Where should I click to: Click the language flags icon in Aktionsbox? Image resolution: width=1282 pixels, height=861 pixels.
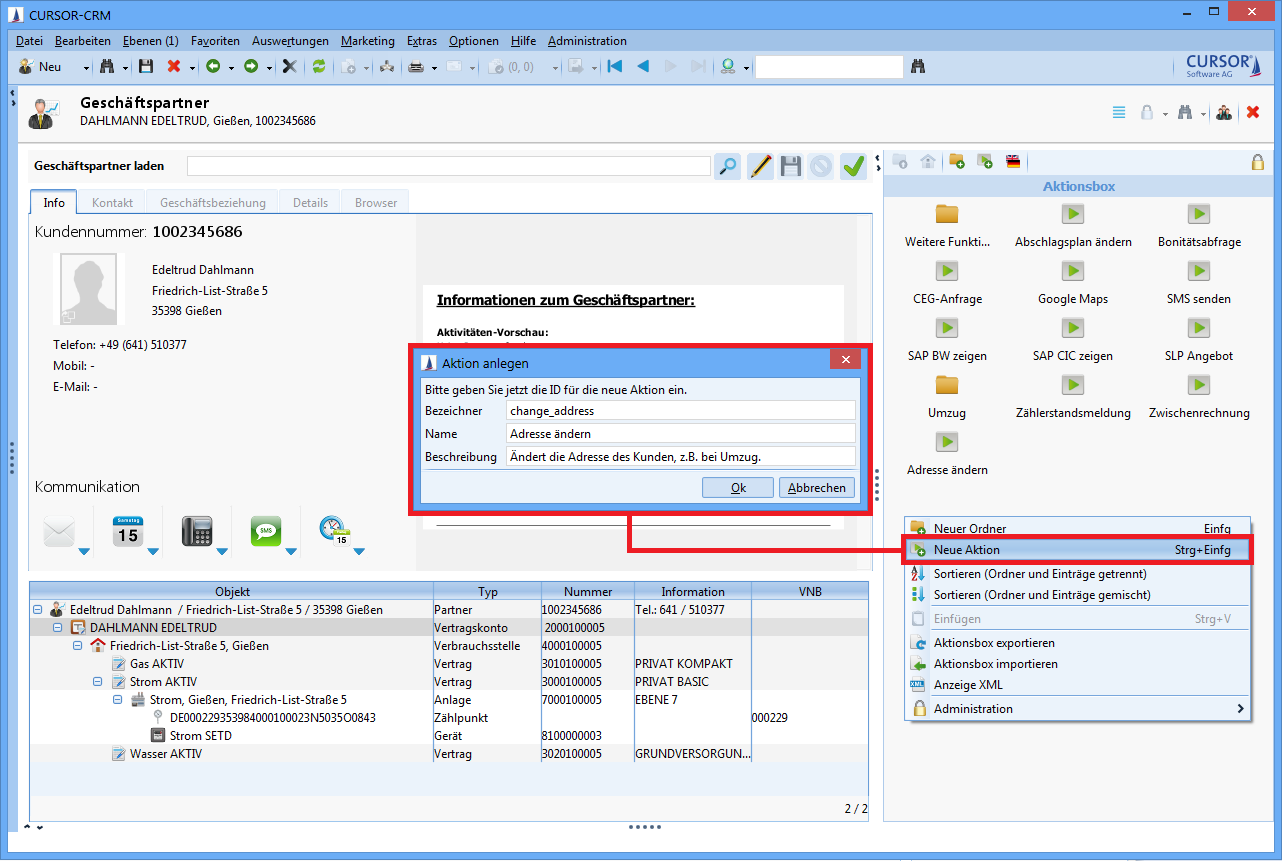1013,161
